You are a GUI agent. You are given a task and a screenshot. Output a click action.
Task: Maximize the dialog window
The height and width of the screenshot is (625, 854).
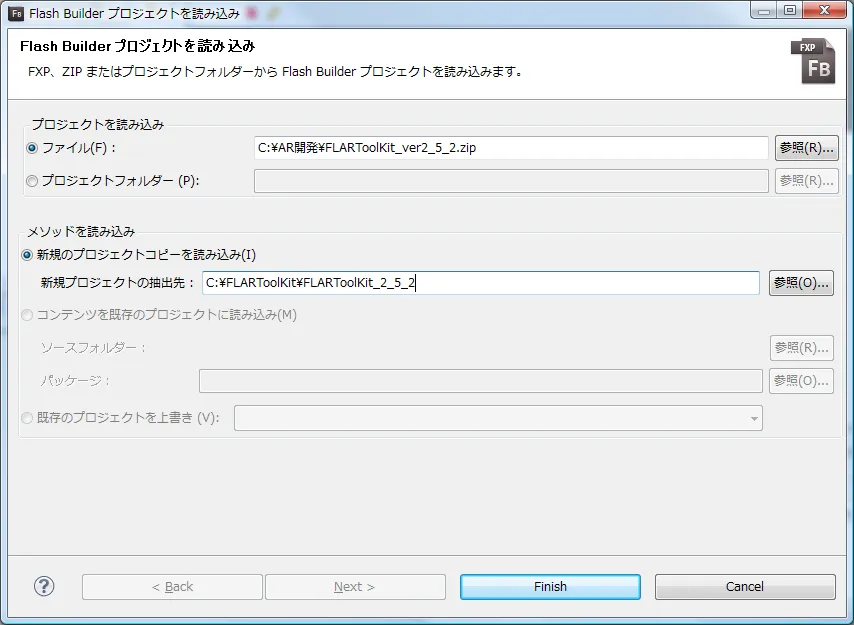click(790, 10)
